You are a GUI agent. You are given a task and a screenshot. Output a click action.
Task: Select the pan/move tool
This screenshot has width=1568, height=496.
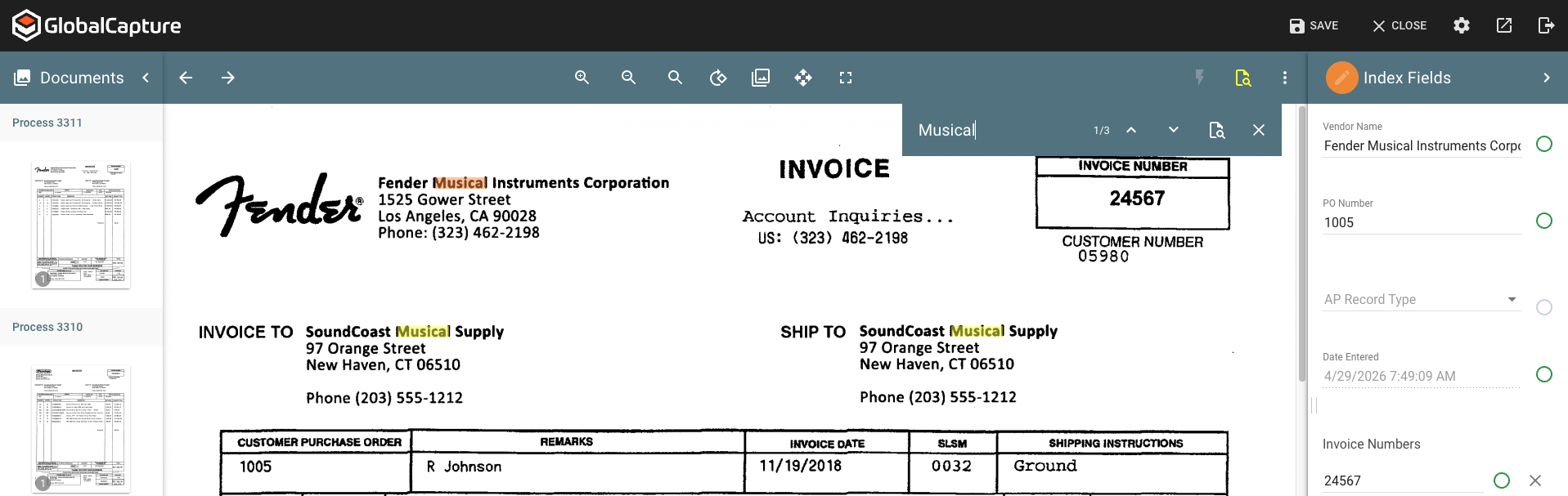click(803, 78)
